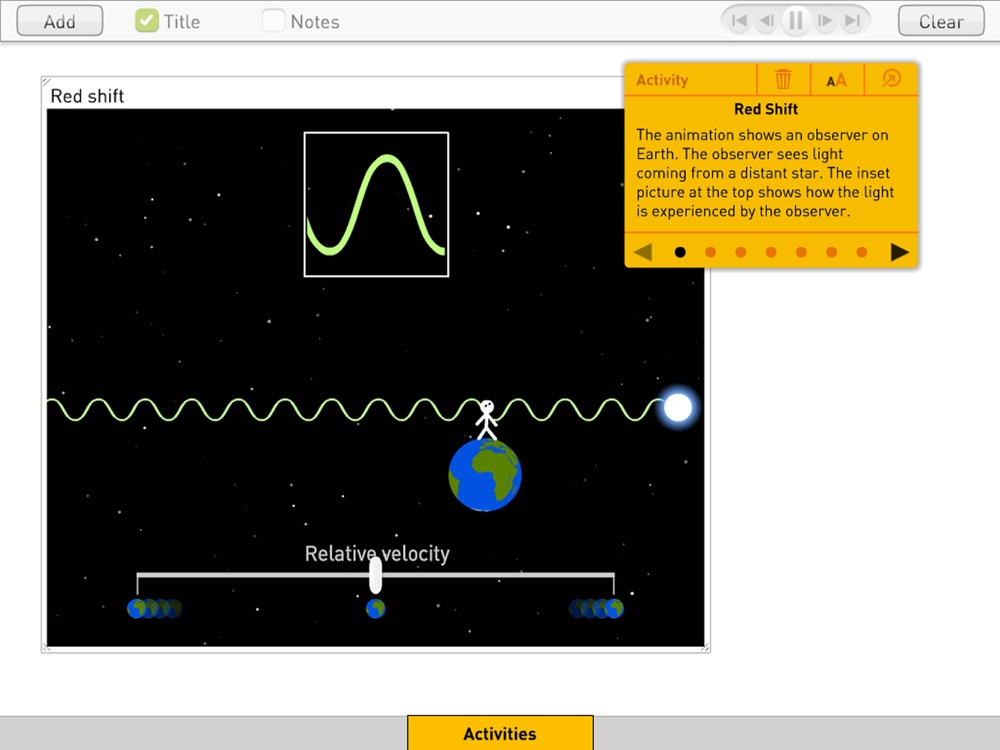The width and height of the screenshot is (1000, 750).
Task: Open the Activities tab at bottom
Action: (500, 733)
